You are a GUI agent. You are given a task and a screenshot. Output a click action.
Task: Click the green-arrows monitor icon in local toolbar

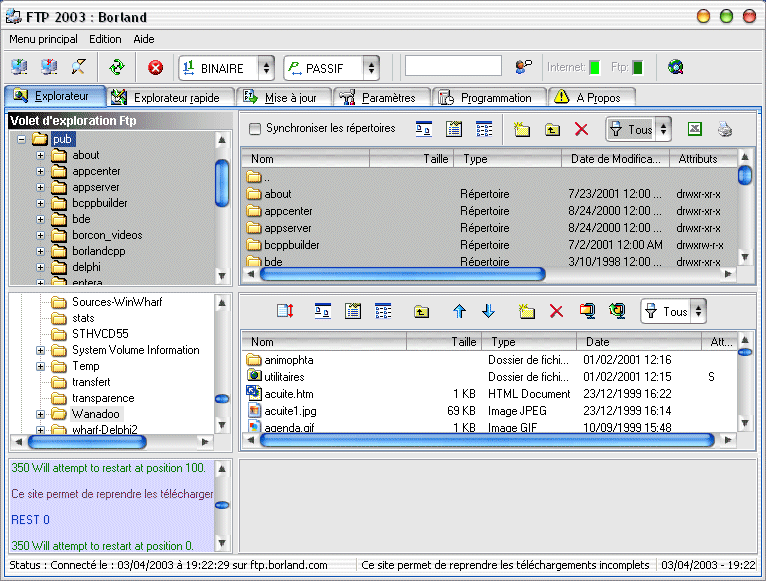617,311
